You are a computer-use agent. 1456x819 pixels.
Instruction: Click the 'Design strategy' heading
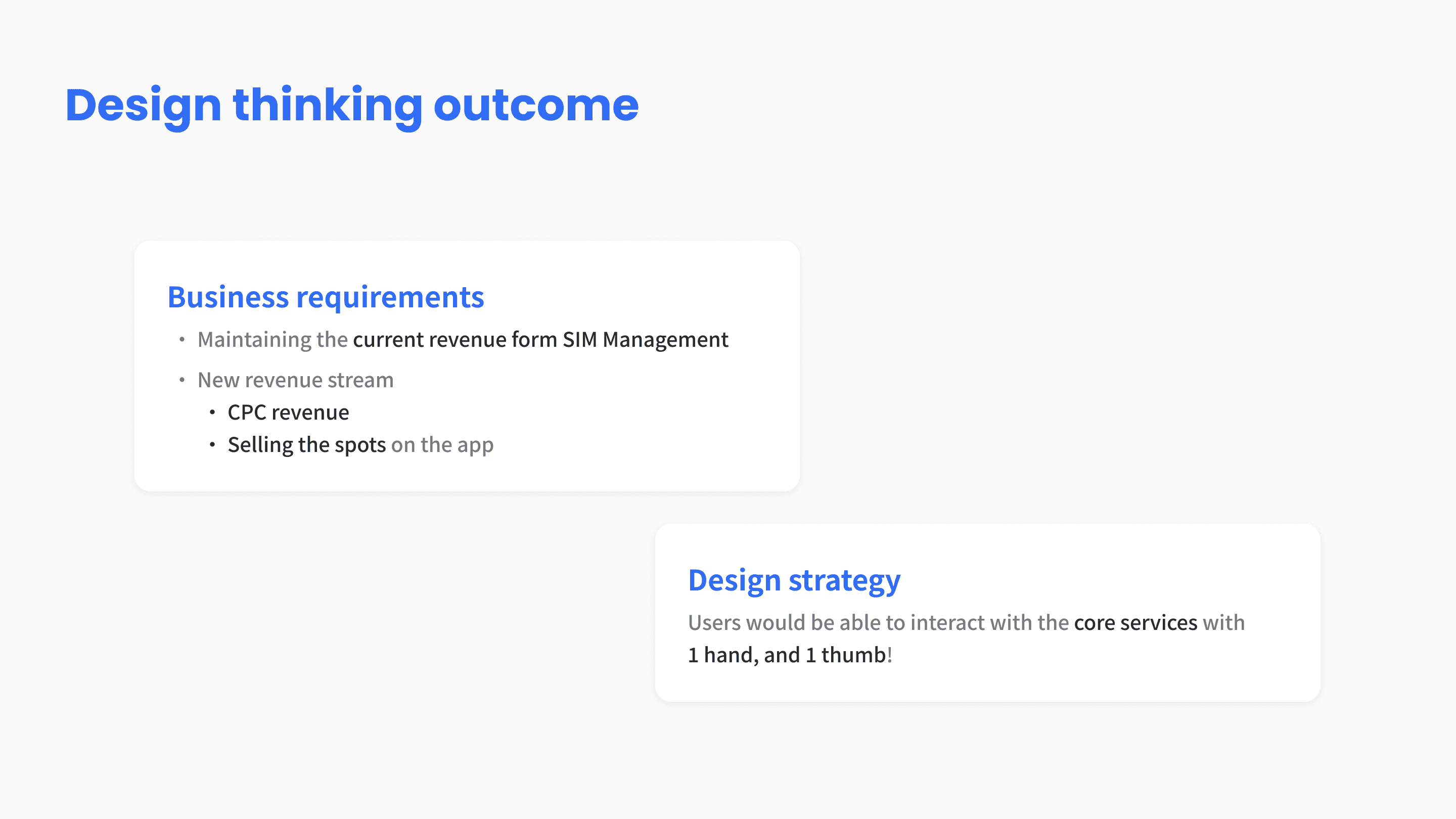click(x=794, y=580)
